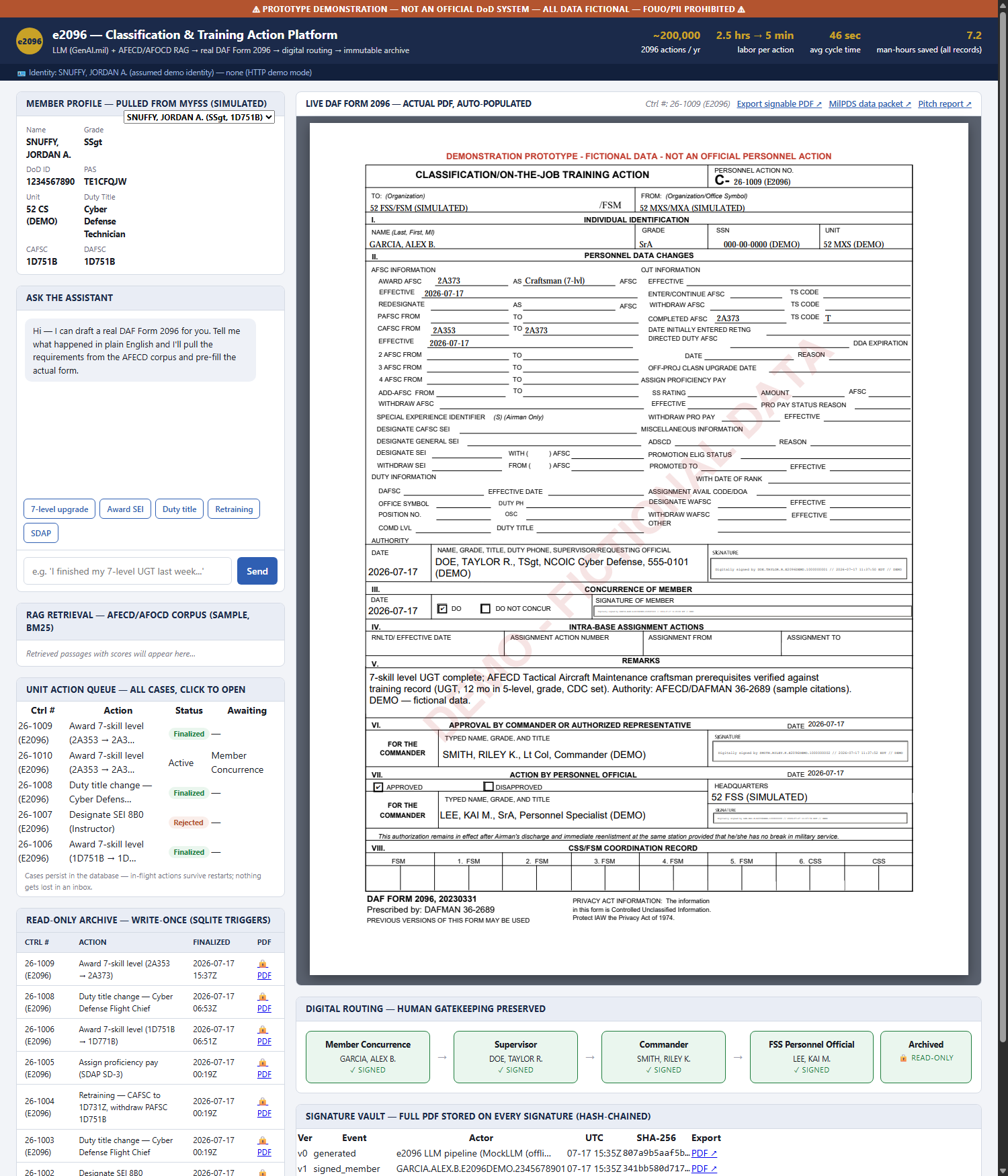Click the 'FSS Personnel Official' routing step card
The width and height of the screenshot is (1008, 1176).
tap(812, 1057)
